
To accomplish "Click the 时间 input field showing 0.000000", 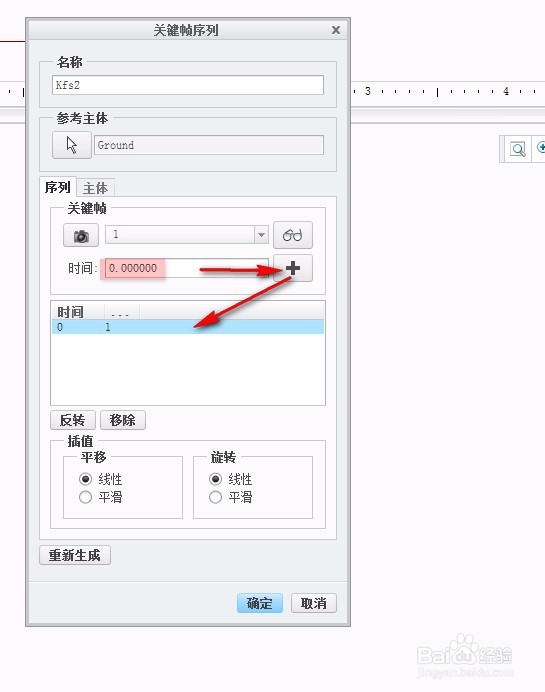I will click(x=187, y=268).
